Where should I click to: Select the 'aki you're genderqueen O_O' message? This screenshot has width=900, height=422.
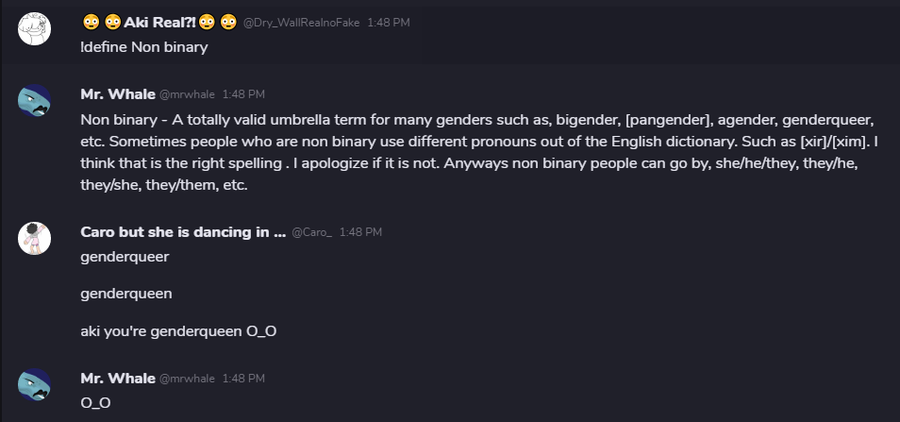pos(178,331)
